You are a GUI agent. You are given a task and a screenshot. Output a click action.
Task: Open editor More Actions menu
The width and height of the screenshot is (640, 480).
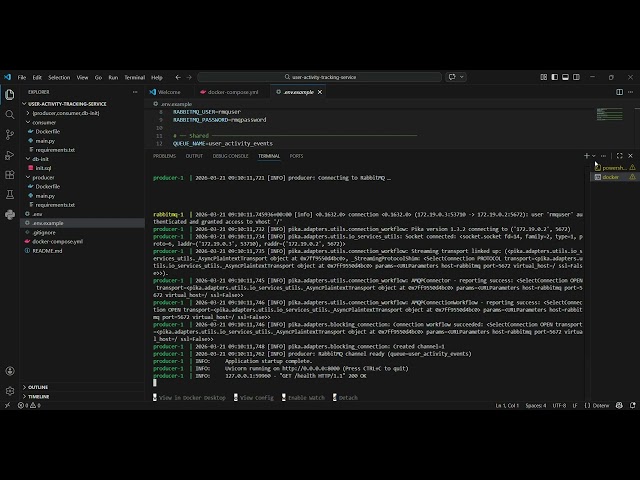pos(631,92)
